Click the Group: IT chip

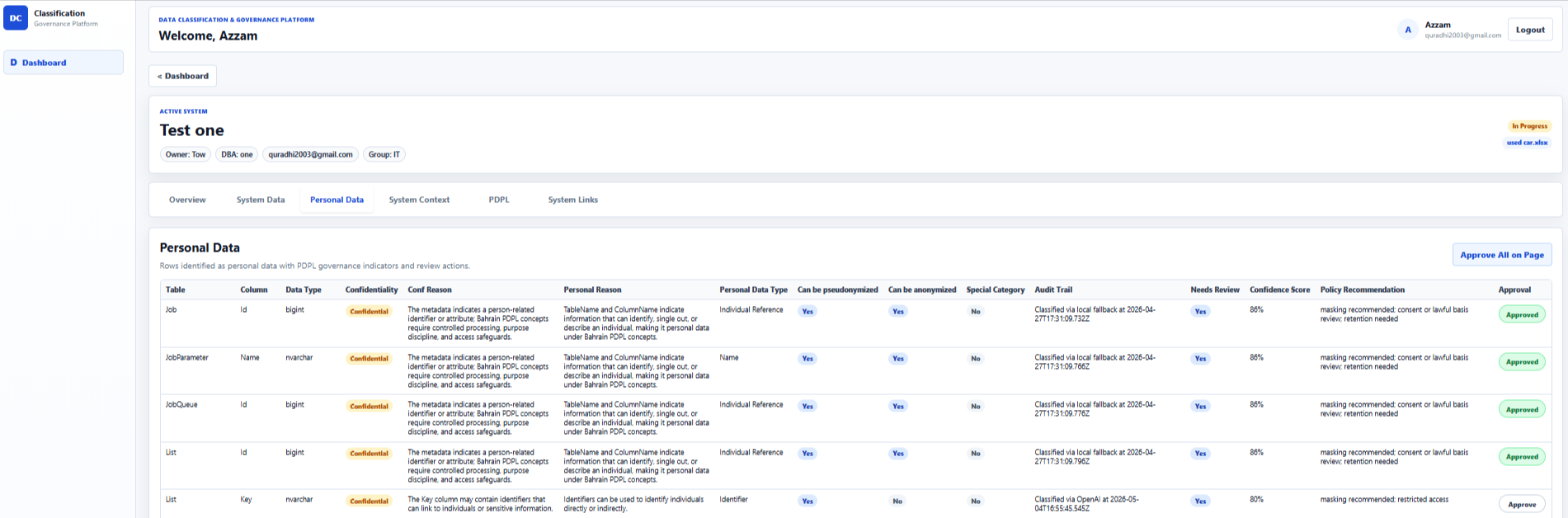(384, 154)
